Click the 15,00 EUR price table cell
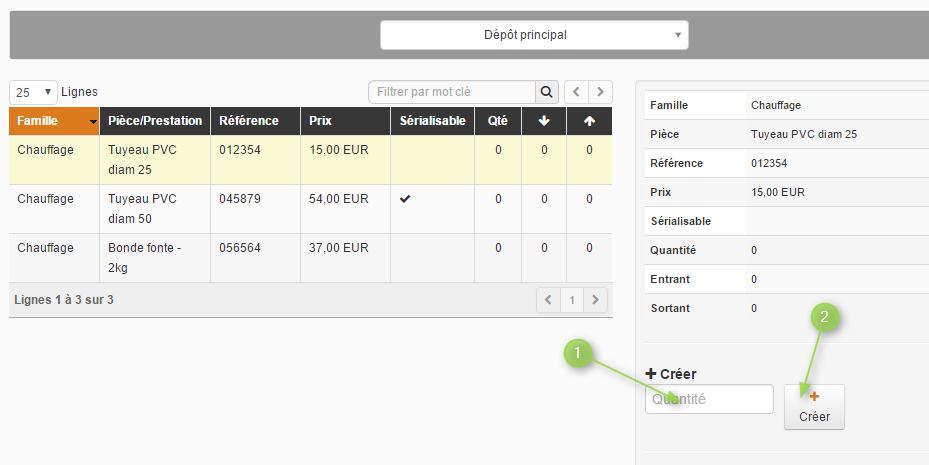Image resolution: width=929 pixels, height=465 pixels. (x=345, y=160)
